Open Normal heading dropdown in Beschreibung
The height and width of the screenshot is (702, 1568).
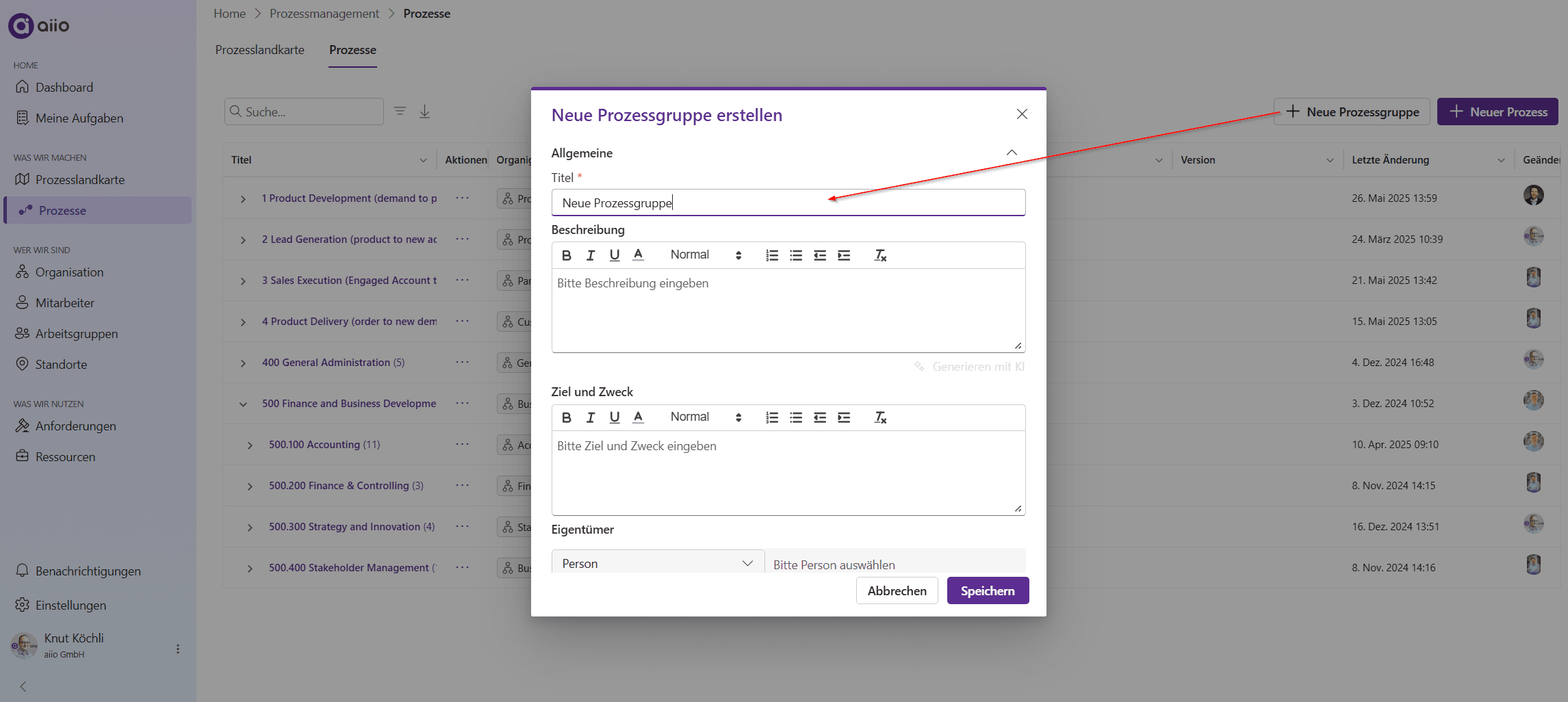click(x=706, y=255)
